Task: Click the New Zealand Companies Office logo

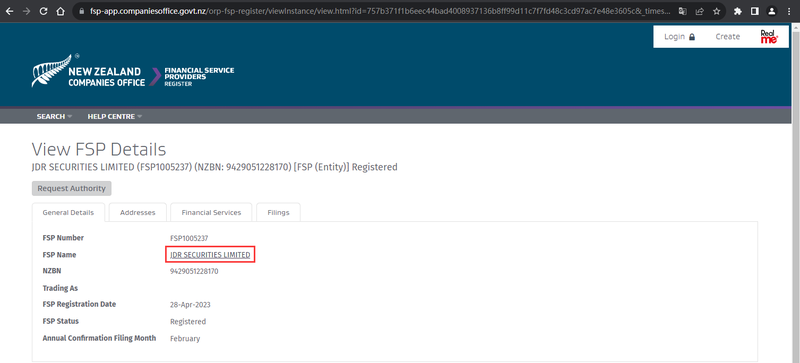Action: coord(88,71)
